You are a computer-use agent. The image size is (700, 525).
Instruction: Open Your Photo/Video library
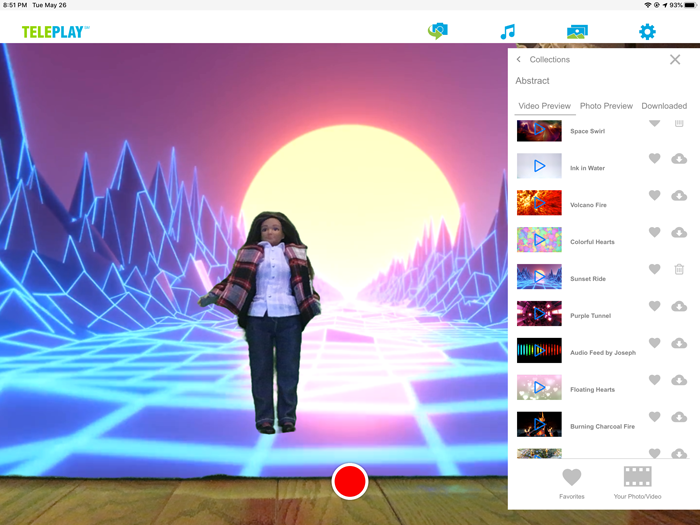637,482
